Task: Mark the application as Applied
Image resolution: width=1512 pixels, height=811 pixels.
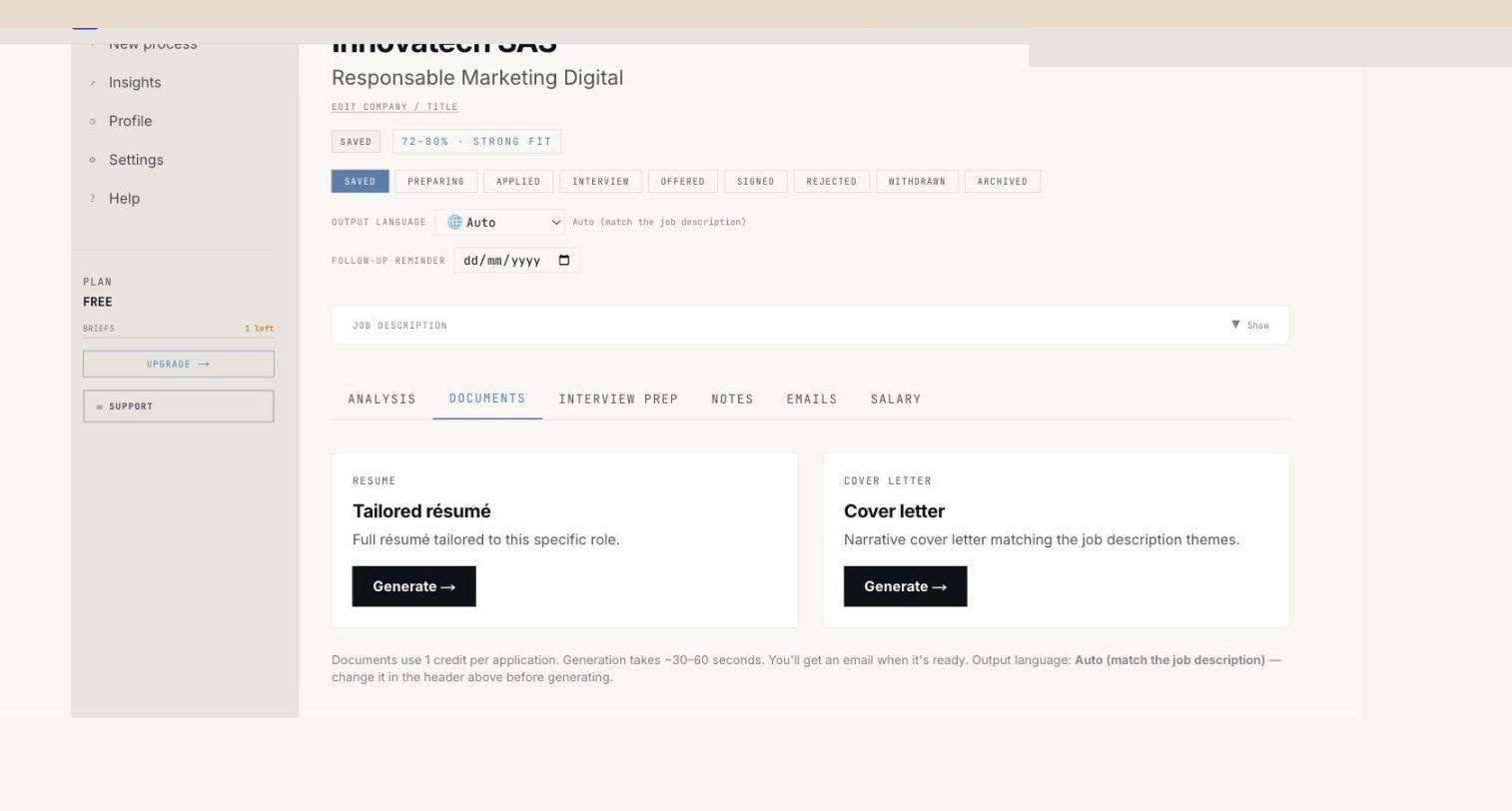Action: (x=518, y=182)
